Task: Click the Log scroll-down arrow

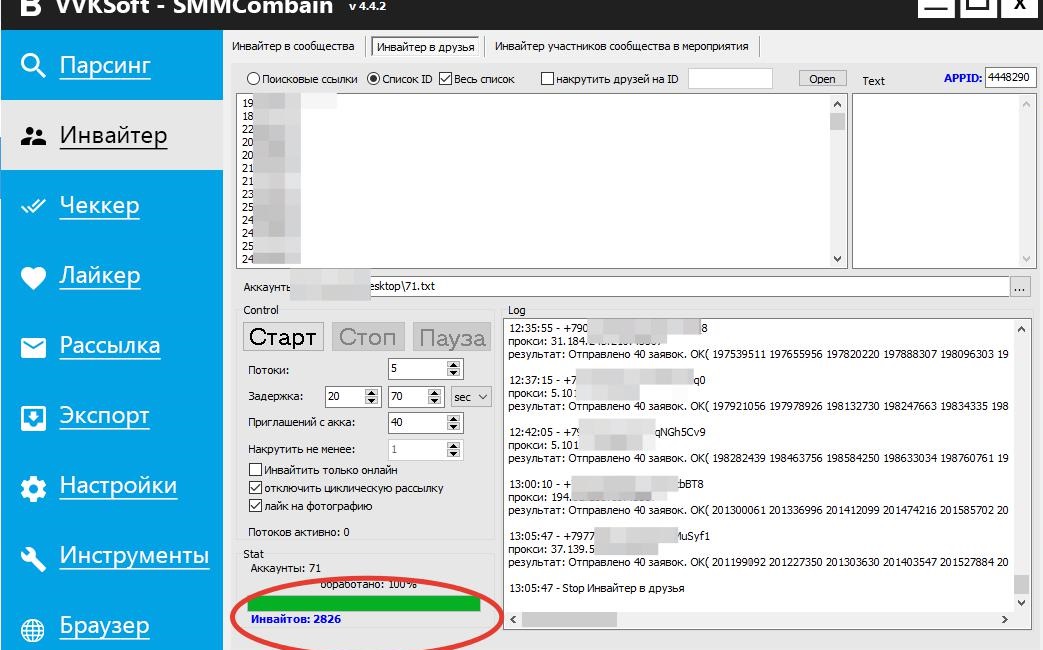Action: pyautogui.click(x=1022, y=603)
